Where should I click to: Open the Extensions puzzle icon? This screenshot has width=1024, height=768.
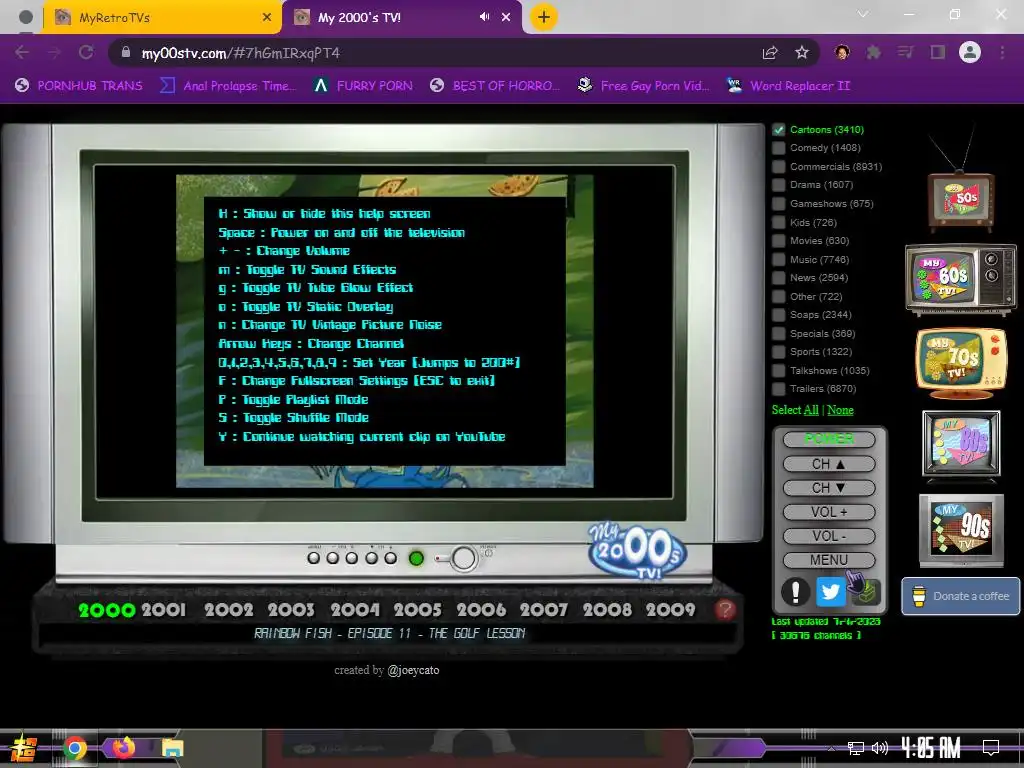click(x=873, y=53)
